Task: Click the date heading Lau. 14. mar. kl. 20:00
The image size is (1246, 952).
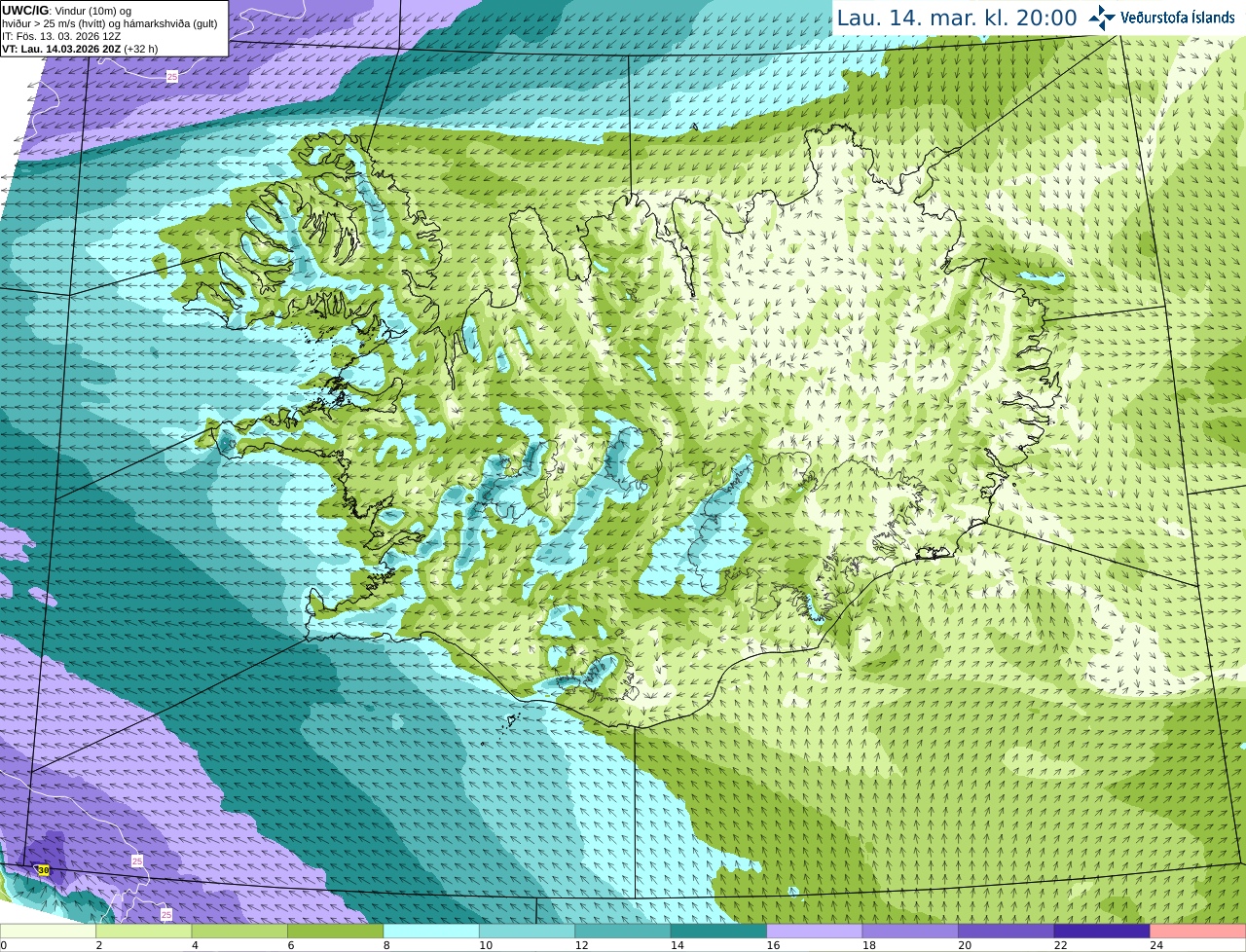Action: coord(957,18)
